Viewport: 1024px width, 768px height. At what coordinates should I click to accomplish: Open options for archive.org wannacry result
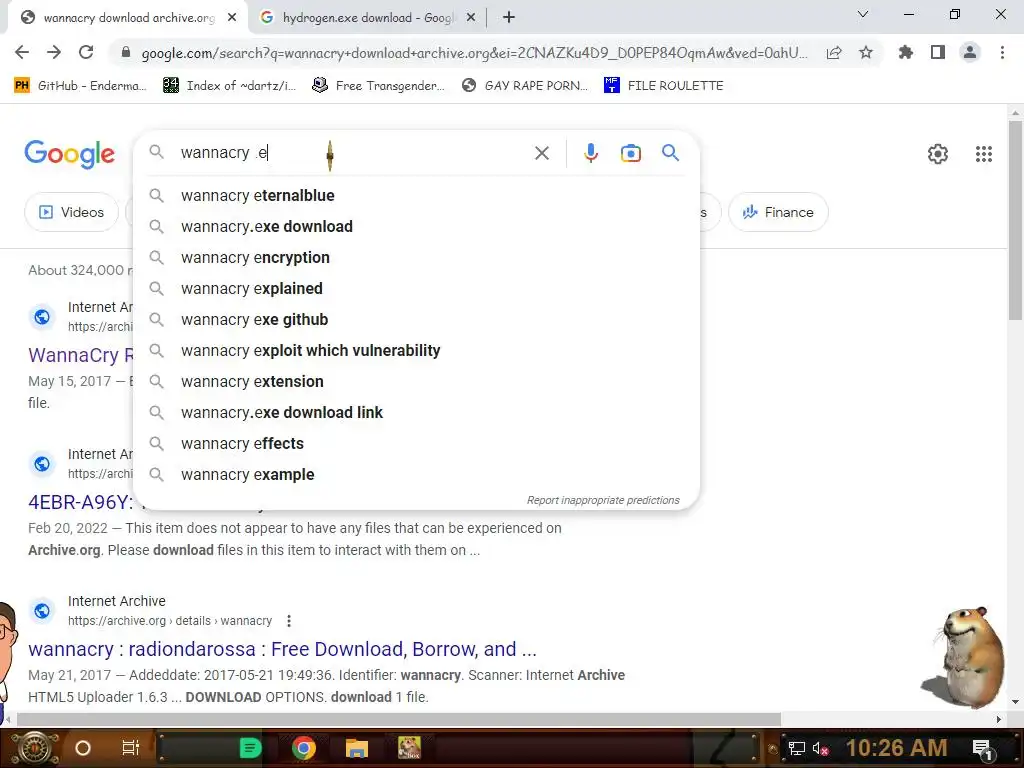tap(289, 621)
